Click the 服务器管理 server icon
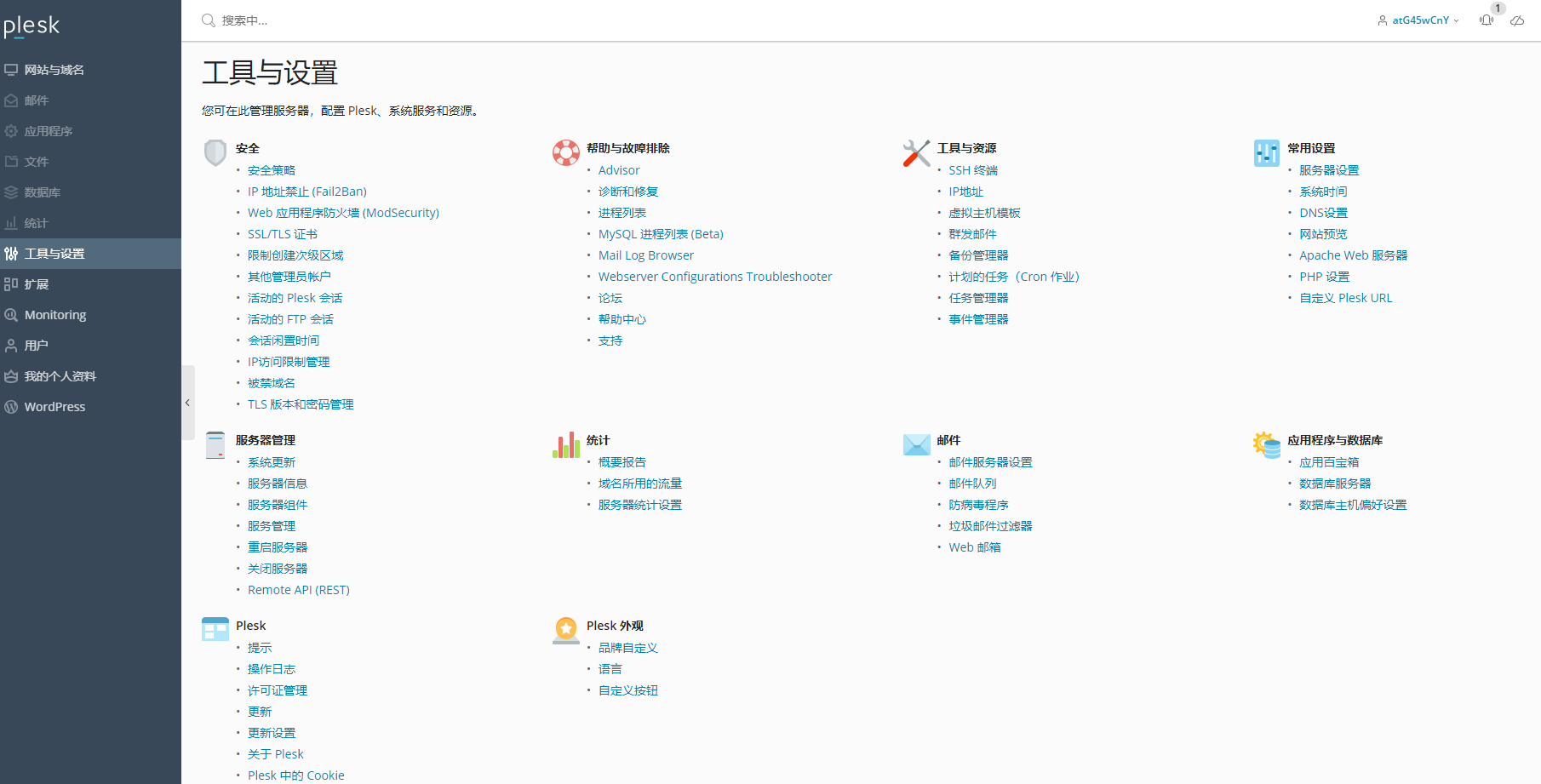1541x784 pixels. (x=215, y=445)
